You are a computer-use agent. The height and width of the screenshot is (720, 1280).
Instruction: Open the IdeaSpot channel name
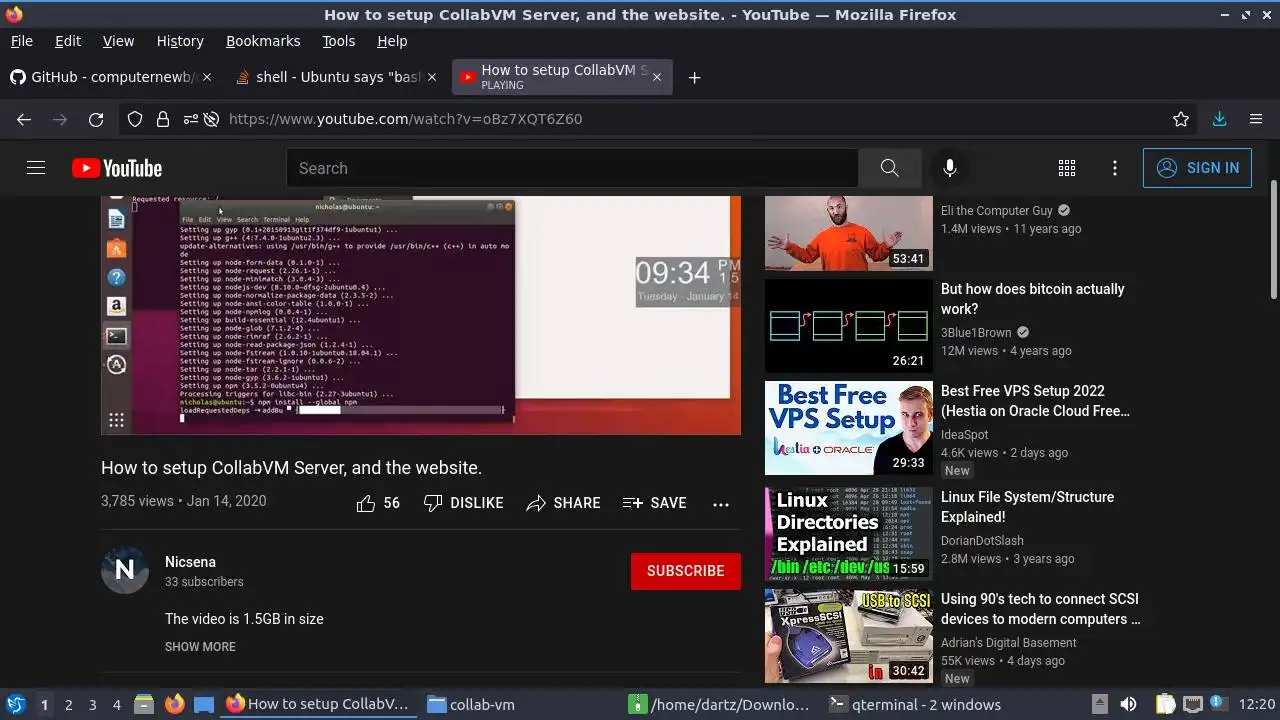(964, 435)
